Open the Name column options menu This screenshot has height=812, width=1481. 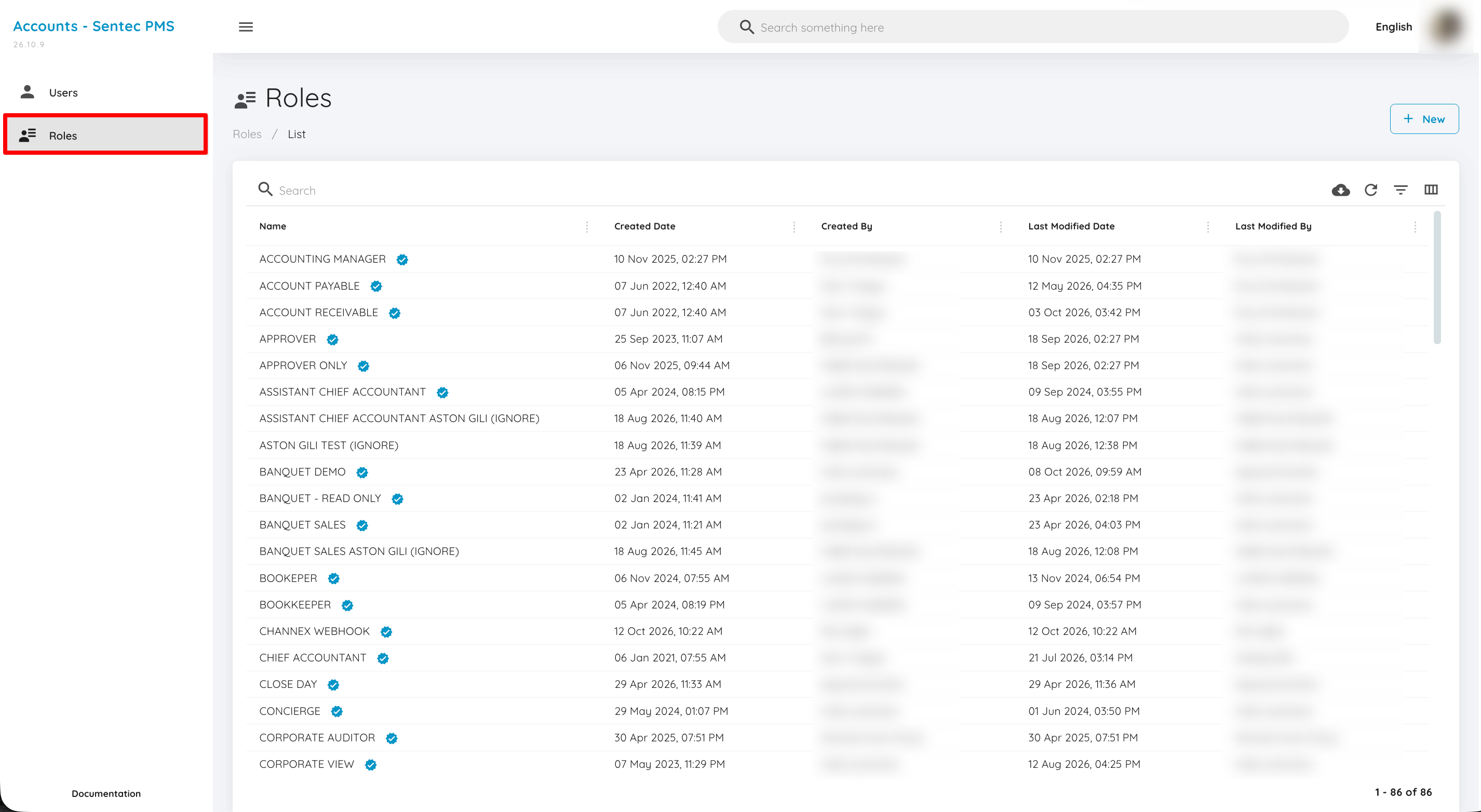(x=587, y=226)
